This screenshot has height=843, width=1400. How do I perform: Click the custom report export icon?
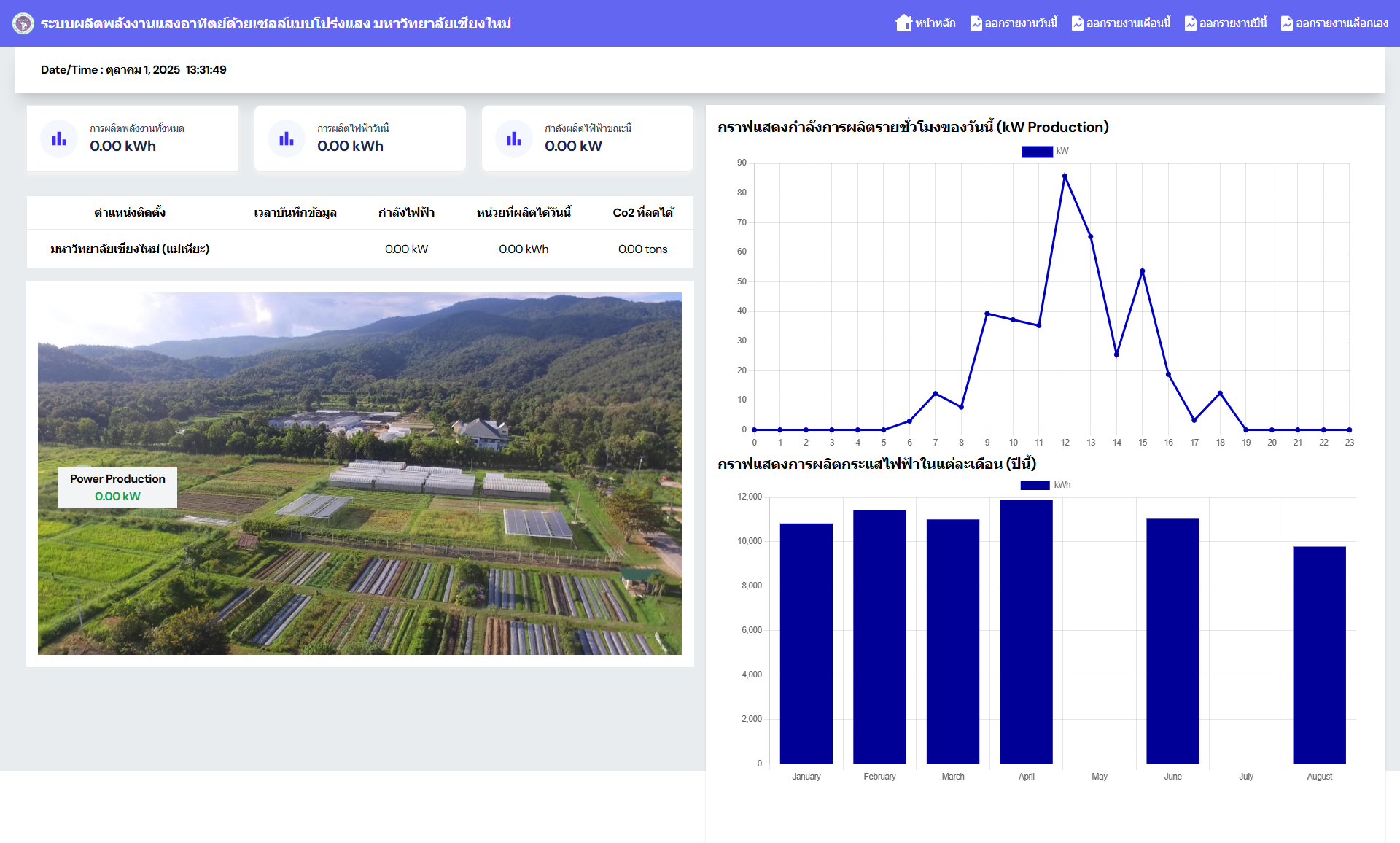pos(1286,23)
